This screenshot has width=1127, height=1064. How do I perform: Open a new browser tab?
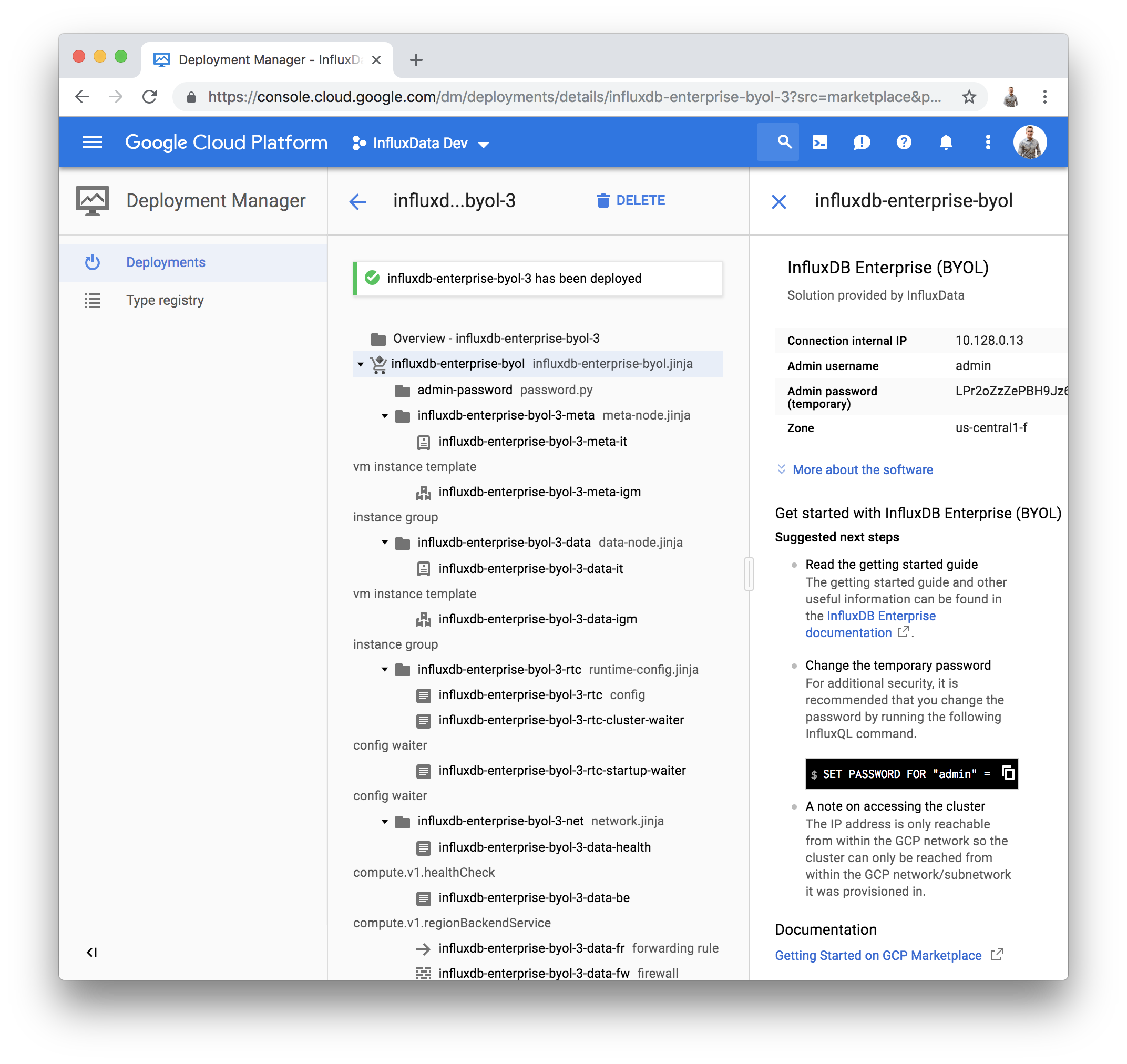pyautogui.click(x=416, y=60)
